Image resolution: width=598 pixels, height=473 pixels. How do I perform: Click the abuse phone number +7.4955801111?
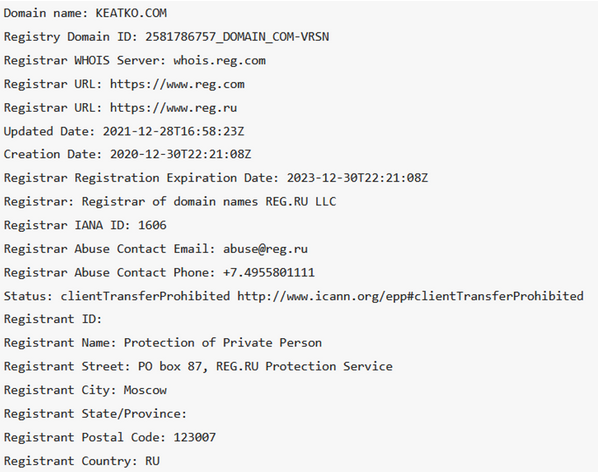tap(269, 273)
